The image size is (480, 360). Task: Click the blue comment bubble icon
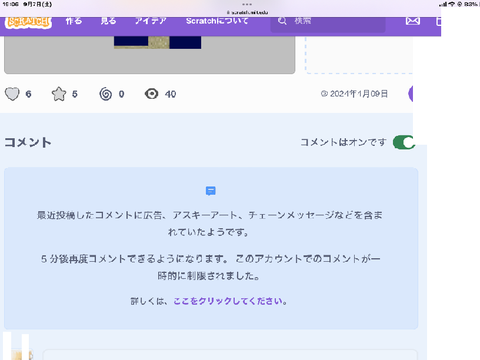point(210,191)
